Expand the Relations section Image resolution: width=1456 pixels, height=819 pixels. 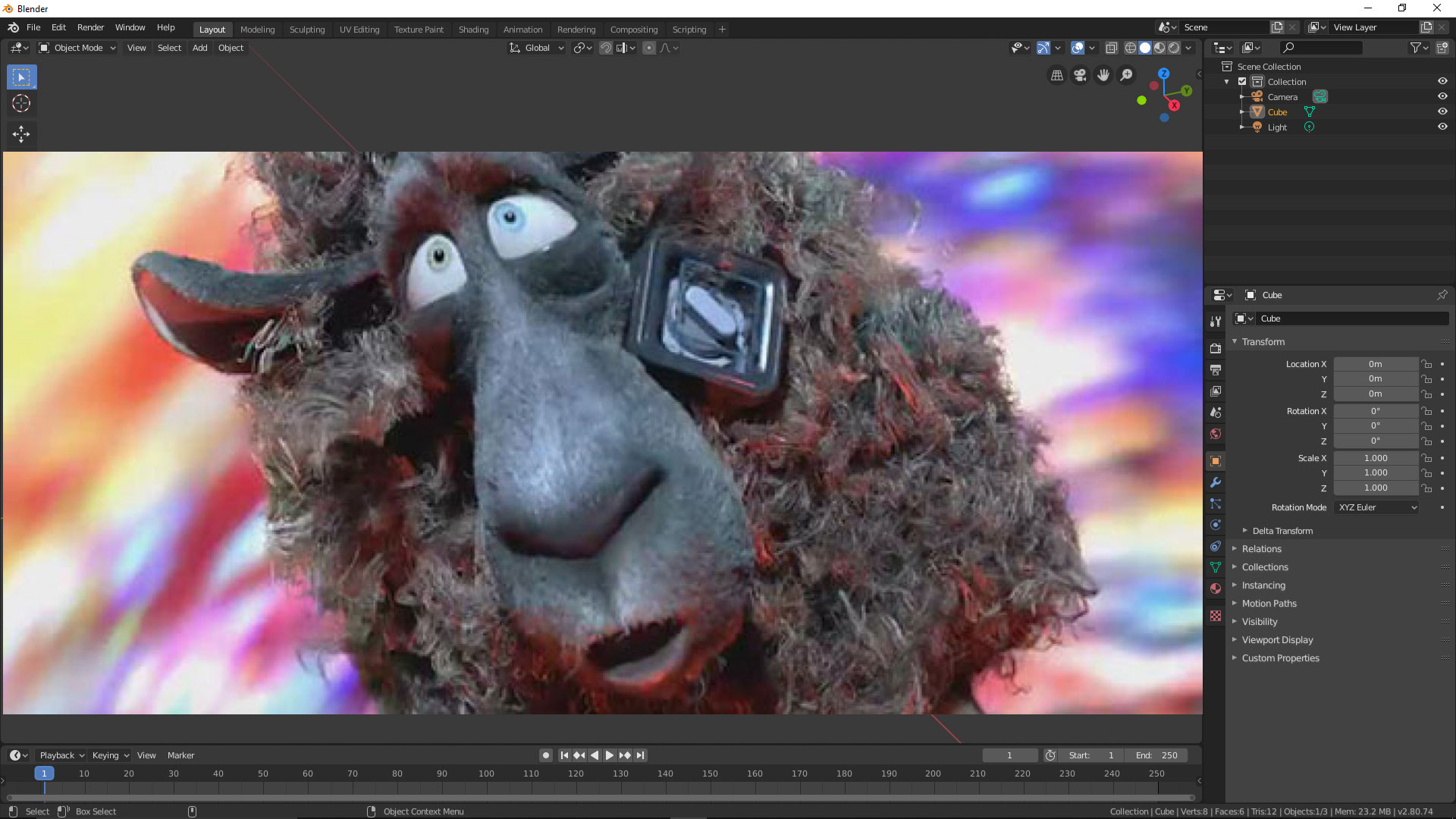[x=1261, y=548]
